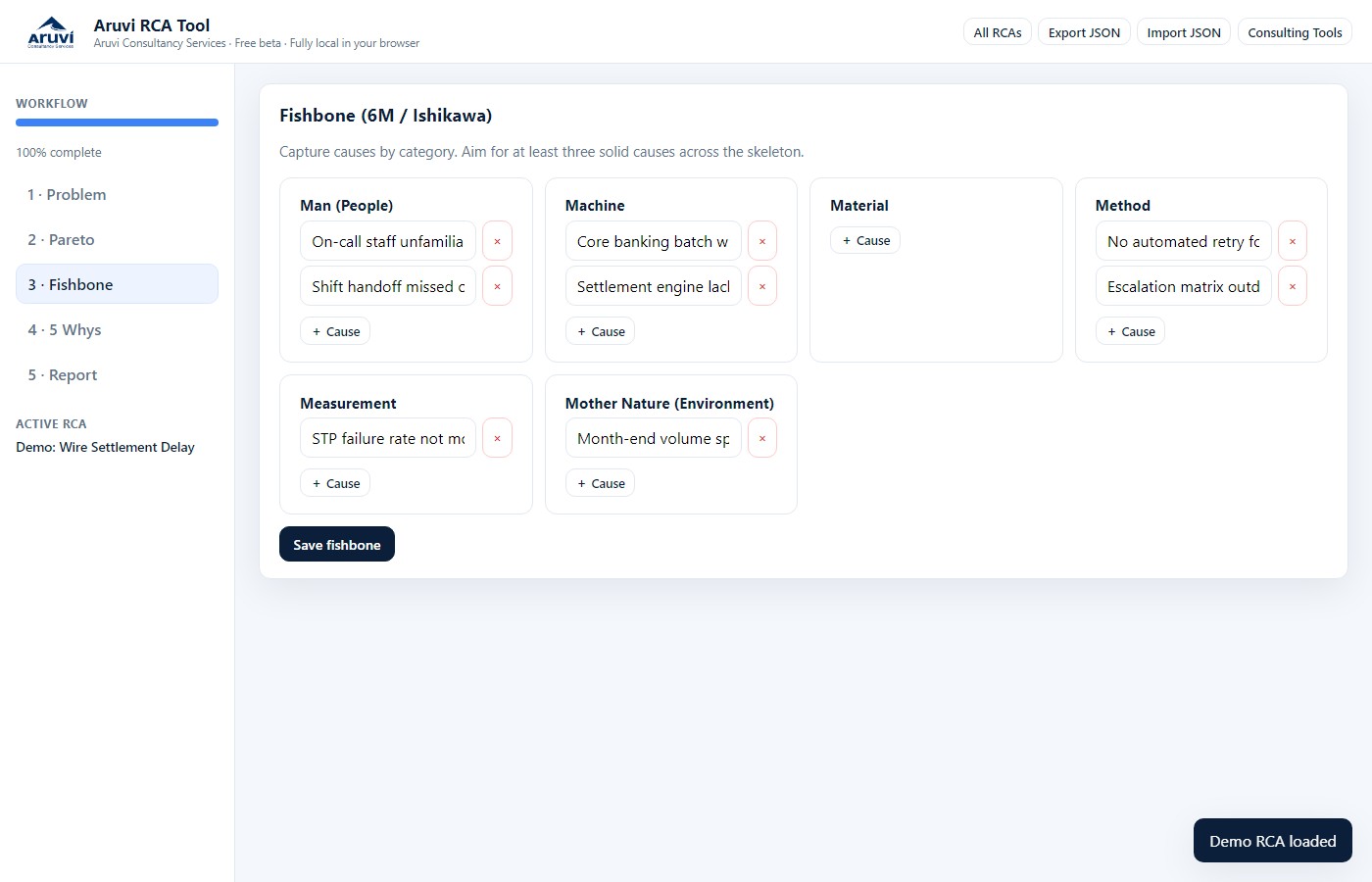This screenshot has height=882, width=1372.
Task: Click Export JSON
Action: [1084, 32]
